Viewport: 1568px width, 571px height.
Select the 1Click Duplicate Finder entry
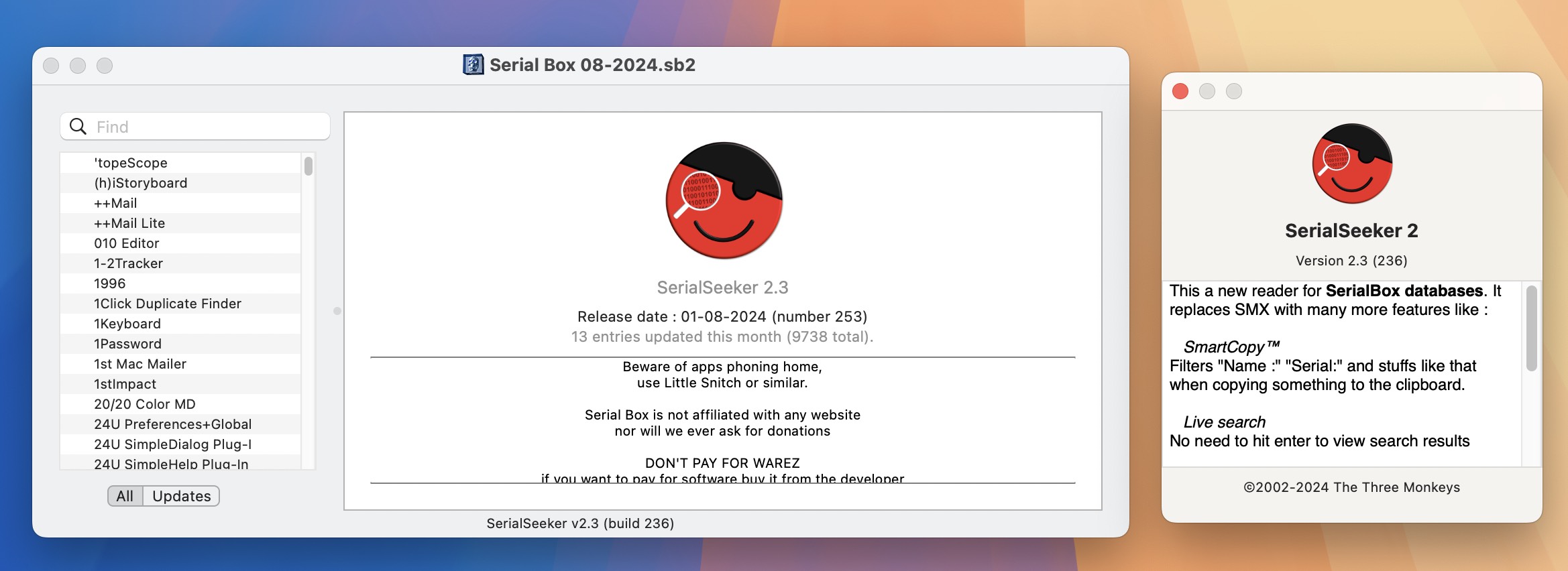180,304
